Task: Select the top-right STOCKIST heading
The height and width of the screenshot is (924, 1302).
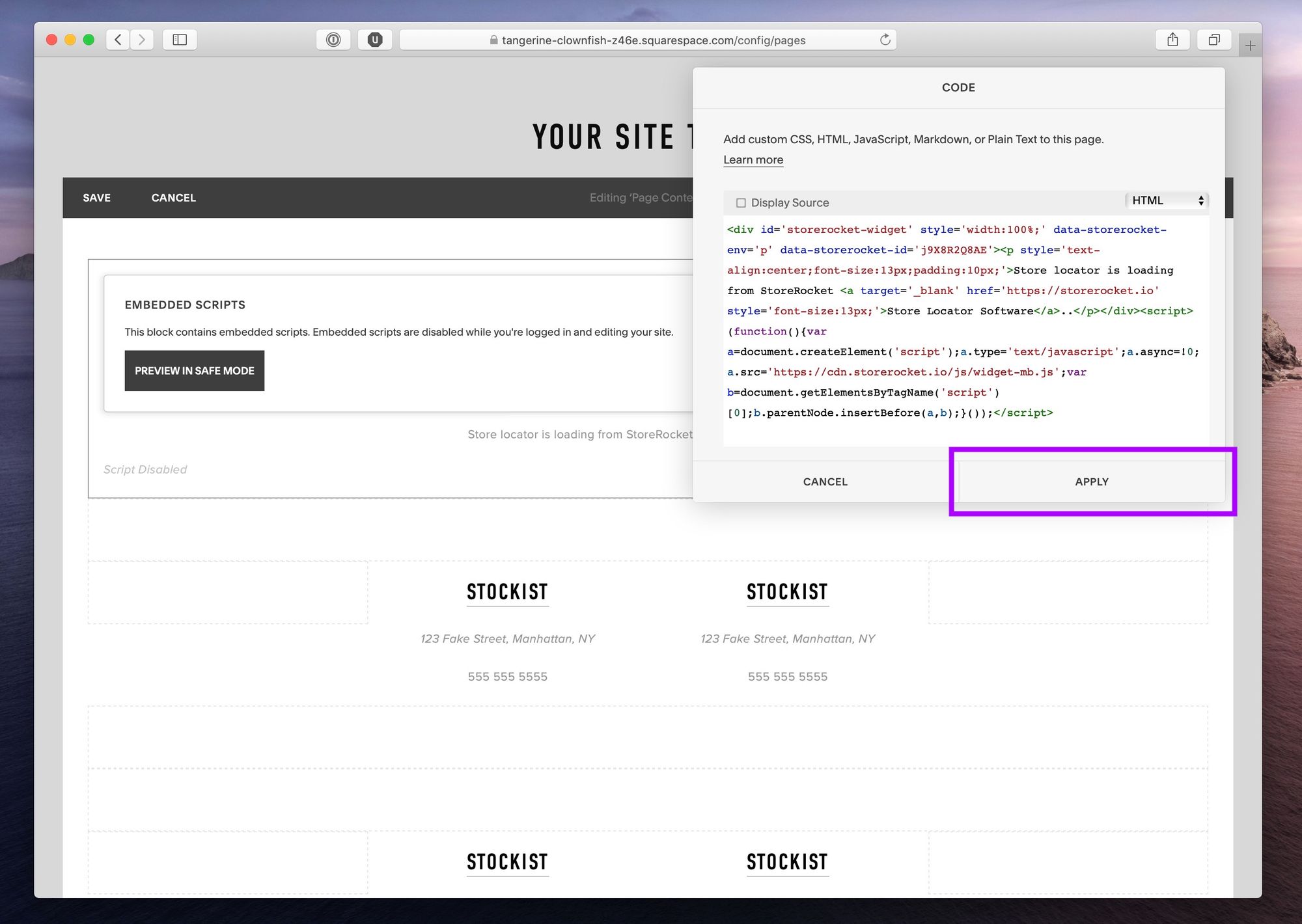Action: [787, 592]
